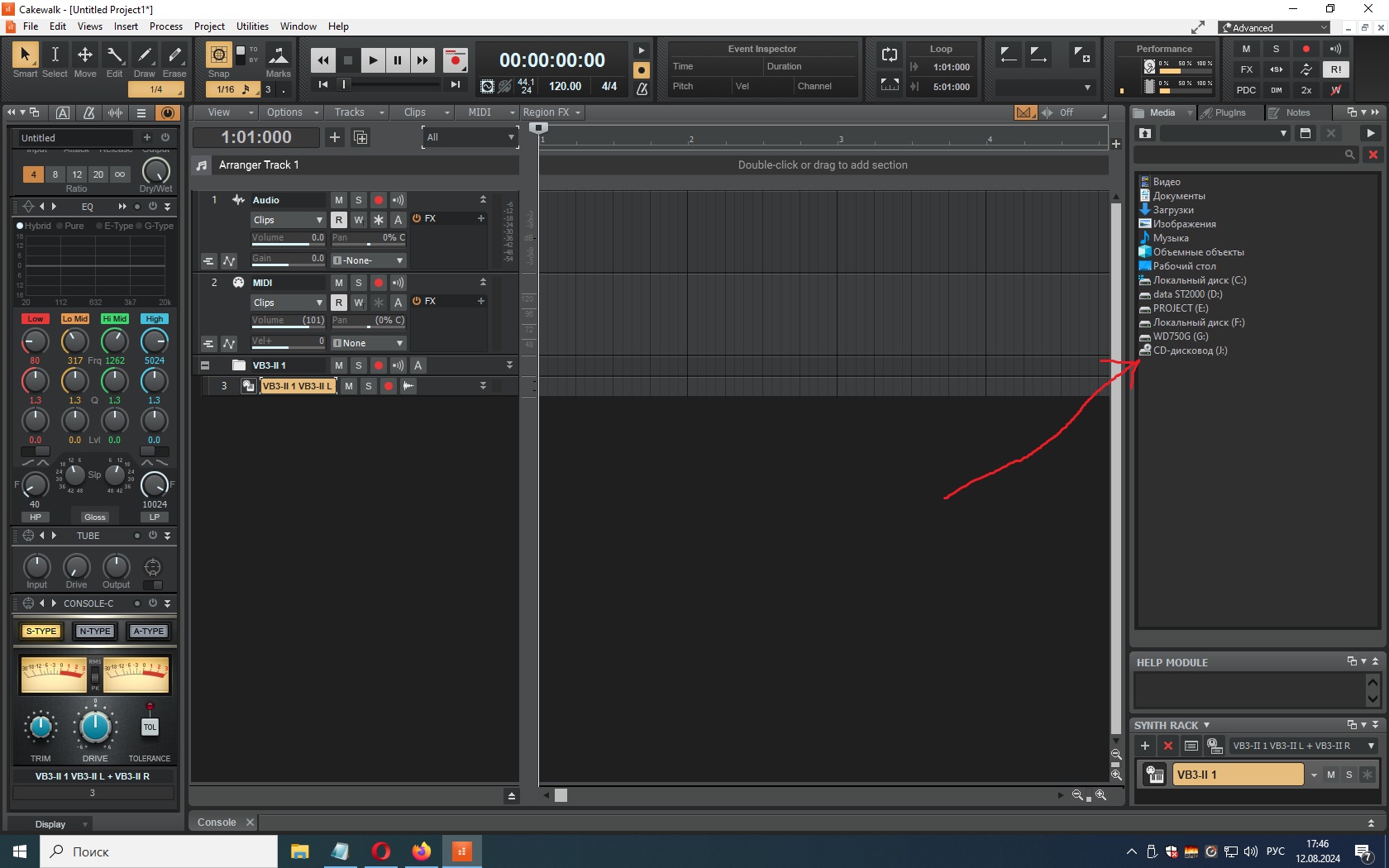Click the tempo value 120.00

point(565,86)
